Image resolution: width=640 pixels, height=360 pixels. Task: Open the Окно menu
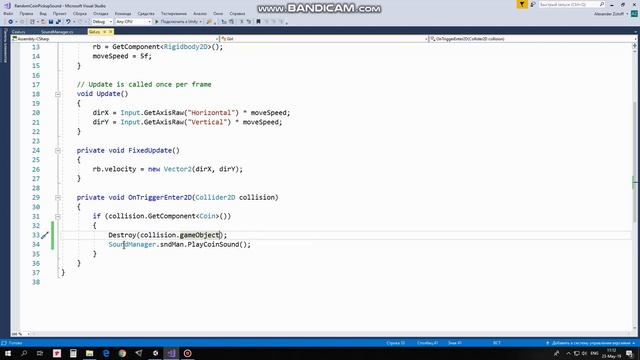218,14
